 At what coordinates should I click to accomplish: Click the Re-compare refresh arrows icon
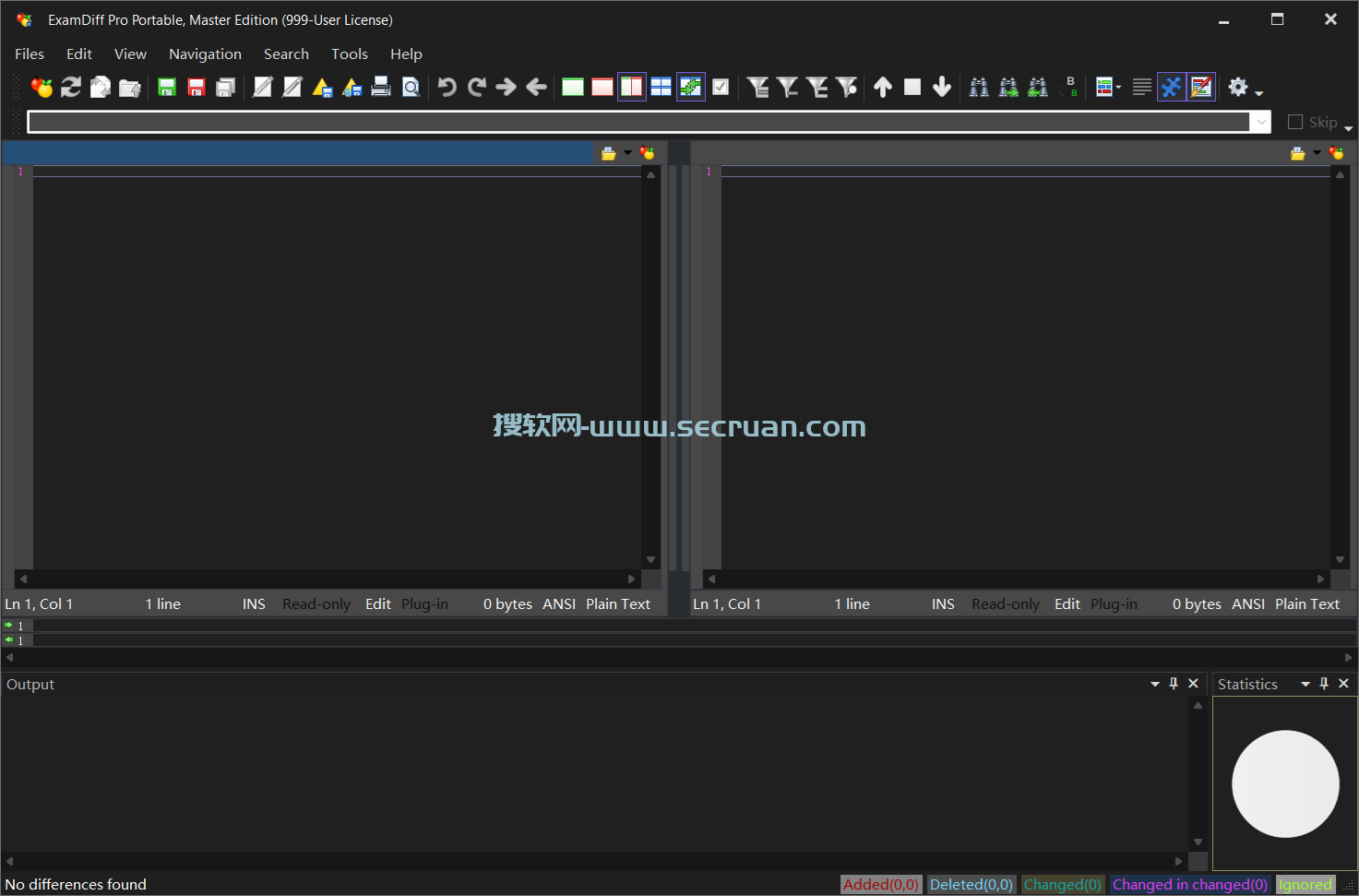click(x=71, y=87)
